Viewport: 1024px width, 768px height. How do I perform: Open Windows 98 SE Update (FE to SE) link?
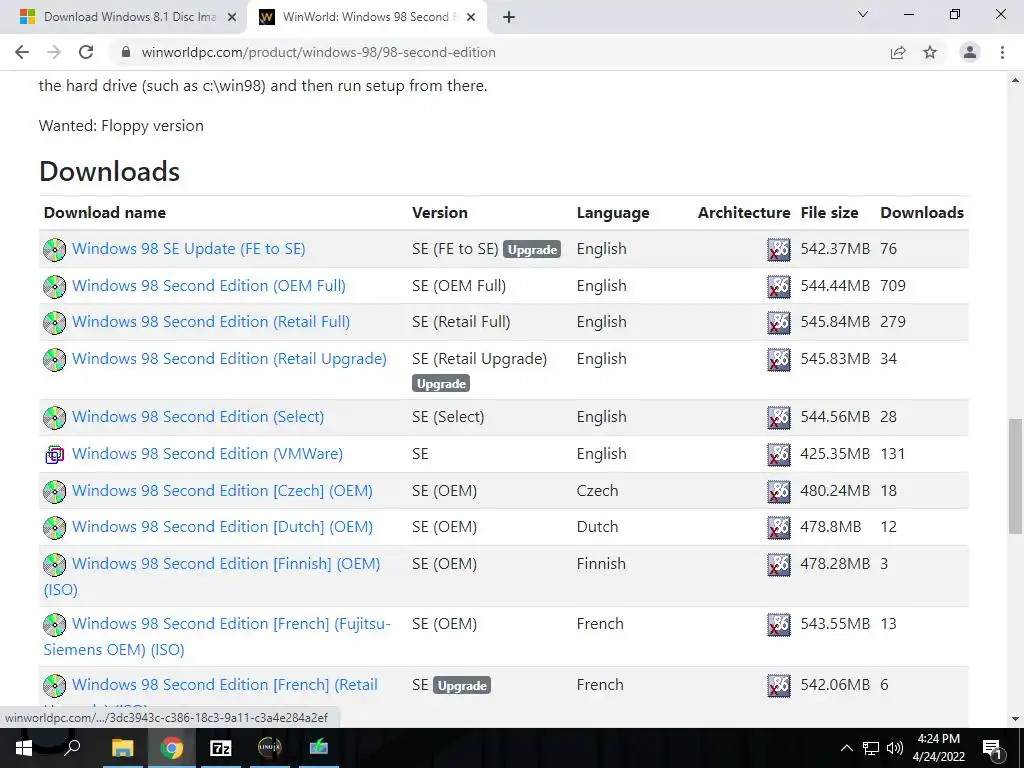[189, 249]
